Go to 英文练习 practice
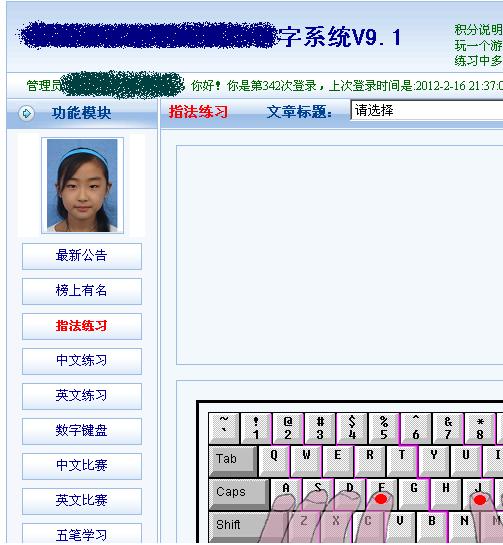Image resolution: width=503 pixels, height=545 pixels. (82, 396)
